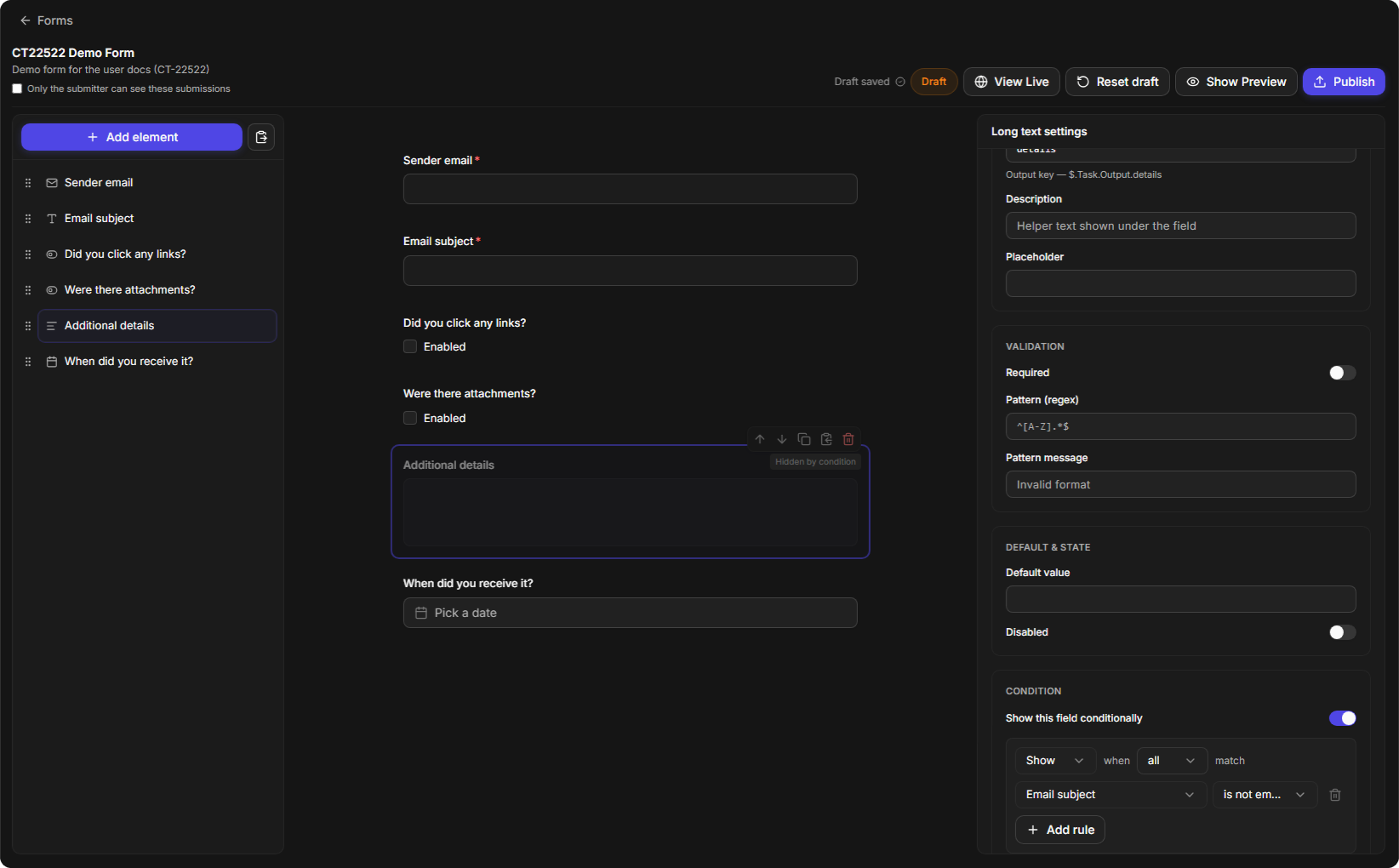Screen dimensions: 1399x868
Task: Duplicate the Additional details field
Action: point(804,439)
